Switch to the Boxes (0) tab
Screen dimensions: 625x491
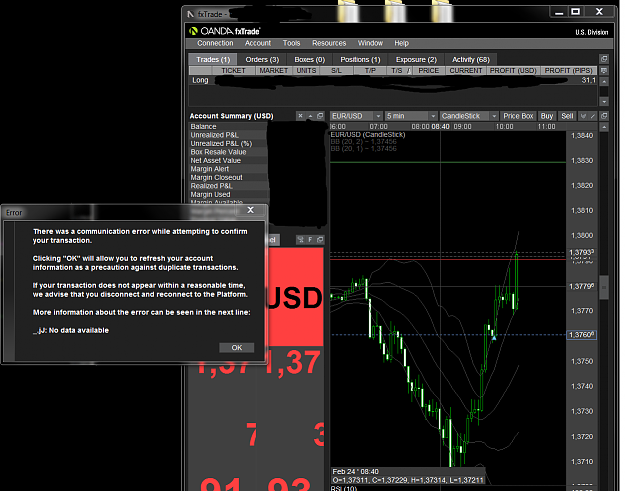(x=310, y=59)
